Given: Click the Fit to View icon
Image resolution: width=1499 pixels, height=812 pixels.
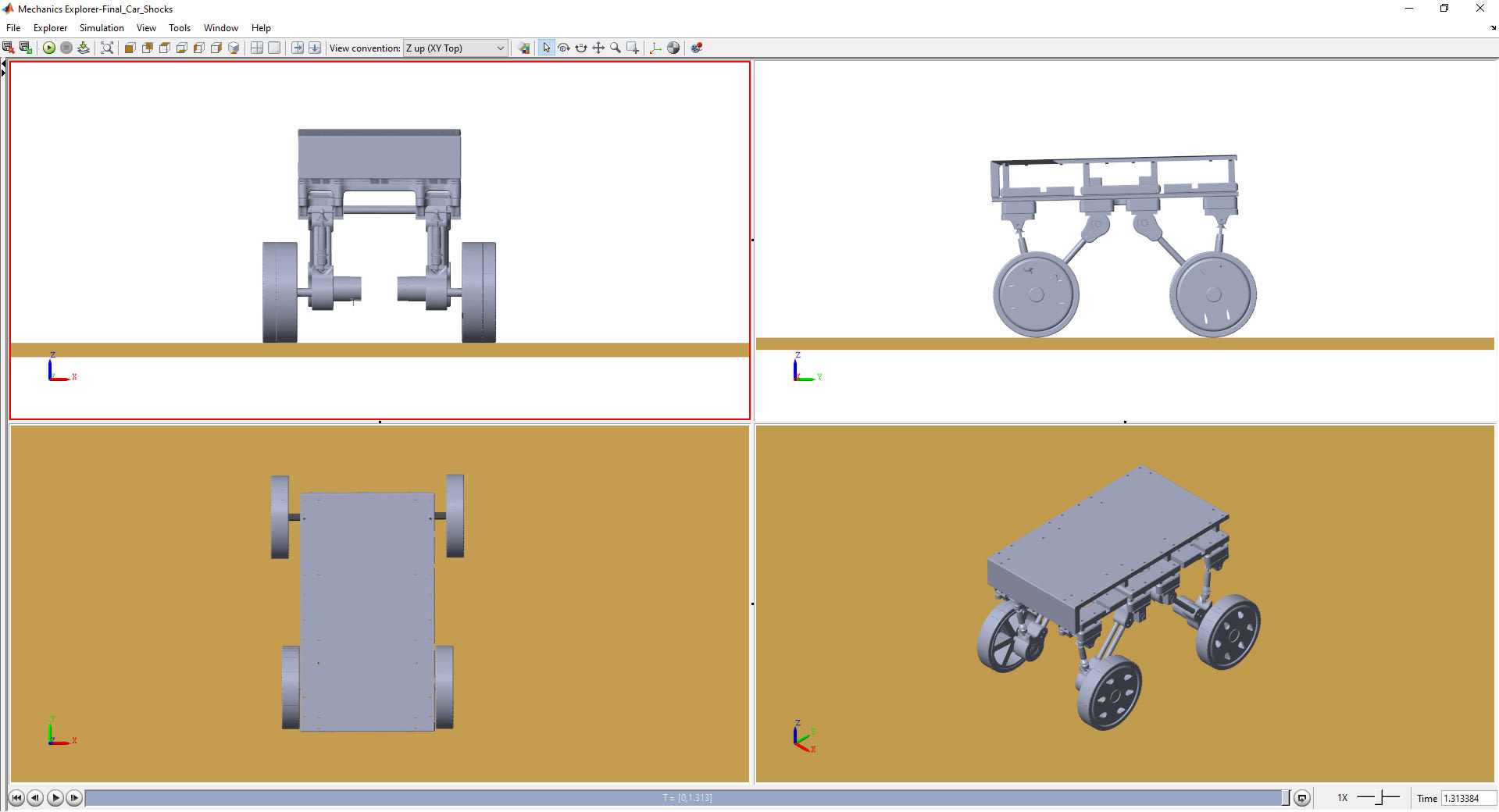Looking at the screenshot, I should coord(107,48).
